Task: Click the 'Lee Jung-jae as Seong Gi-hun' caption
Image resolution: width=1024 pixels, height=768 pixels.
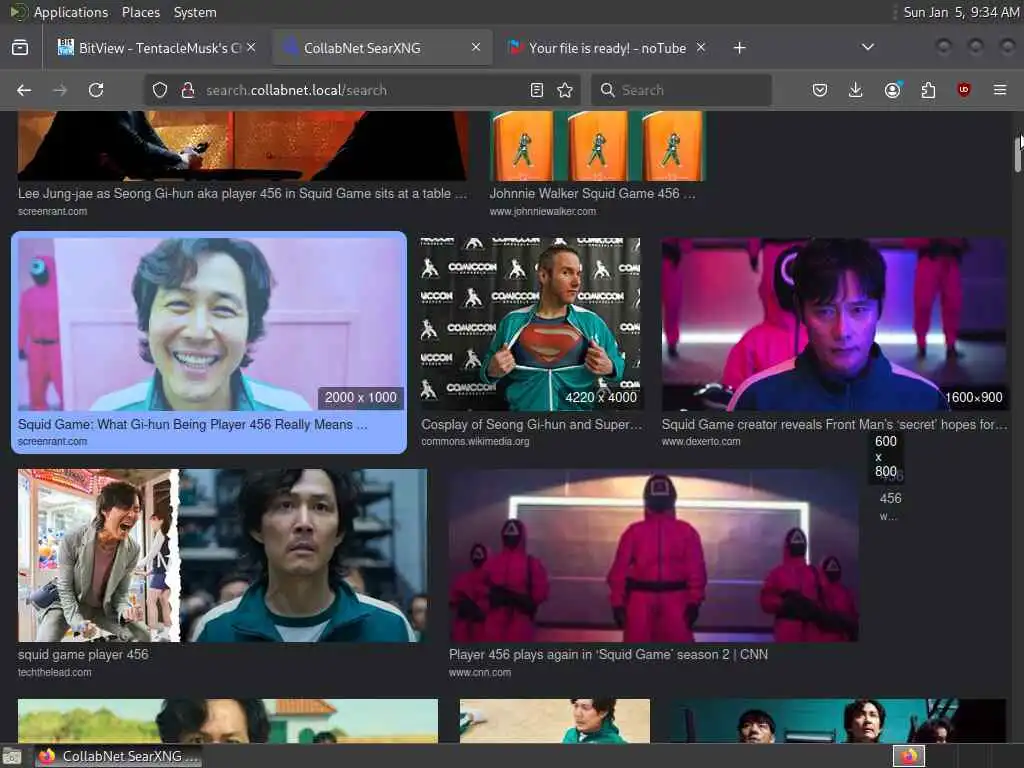Action: click(242, 193)
